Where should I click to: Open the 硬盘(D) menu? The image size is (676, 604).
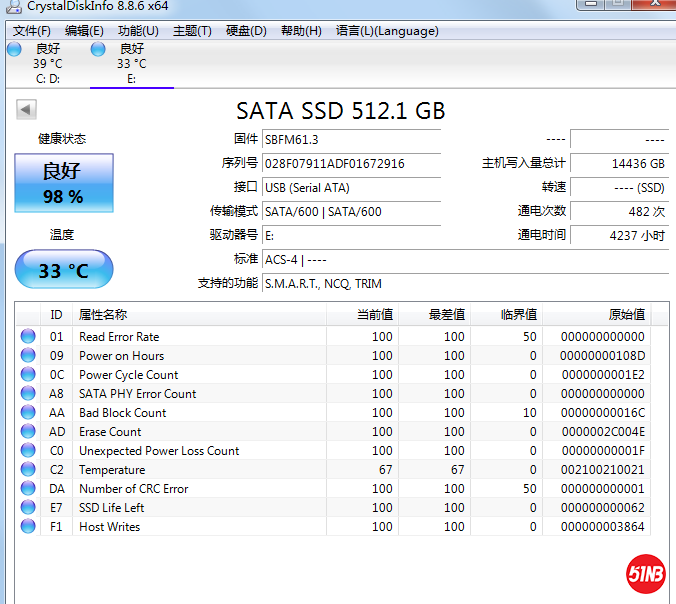pyautogui.click(x=246, y=31)
